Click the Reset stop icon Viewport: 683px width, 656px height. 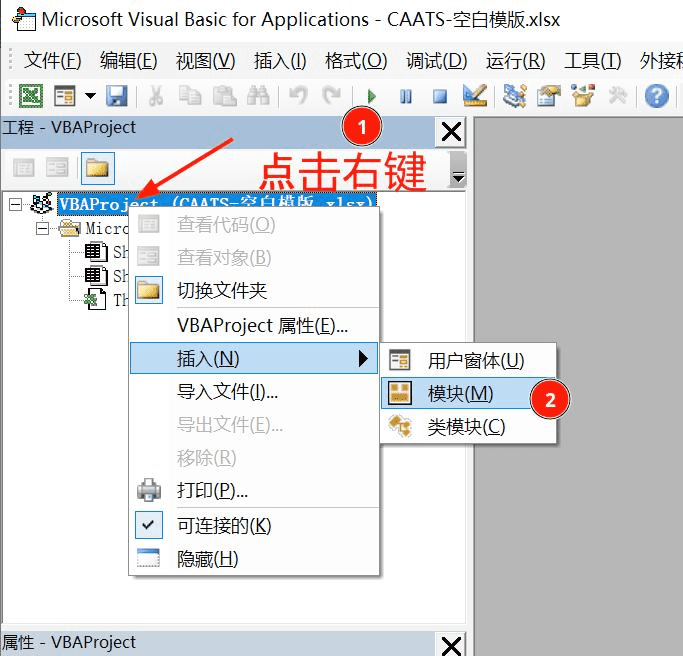click(x=440, y=96)
